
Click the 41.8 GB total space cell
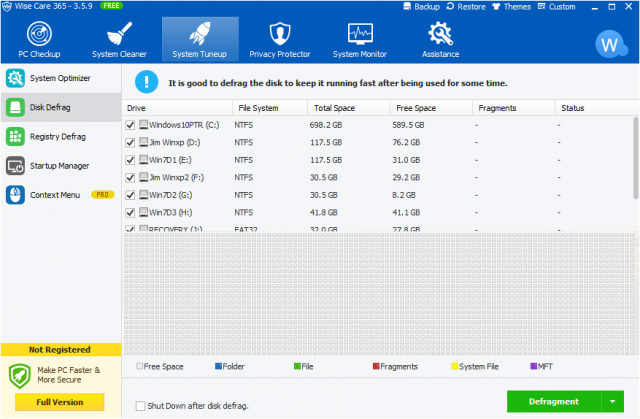click(x=324, y=213)
